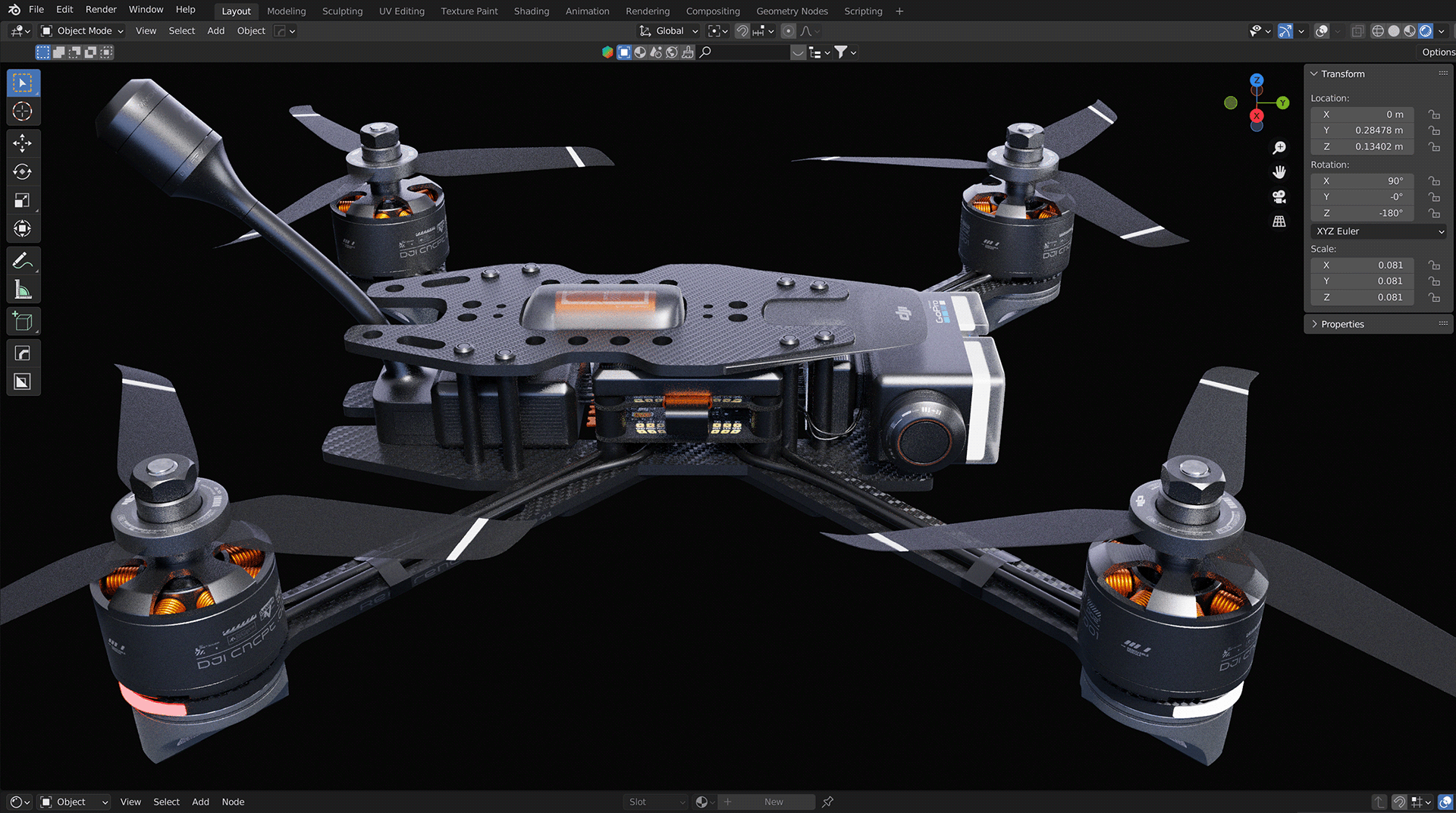Select the Rotate tool
Viewport: 1456px width, 813px height.
pos(23,171)
